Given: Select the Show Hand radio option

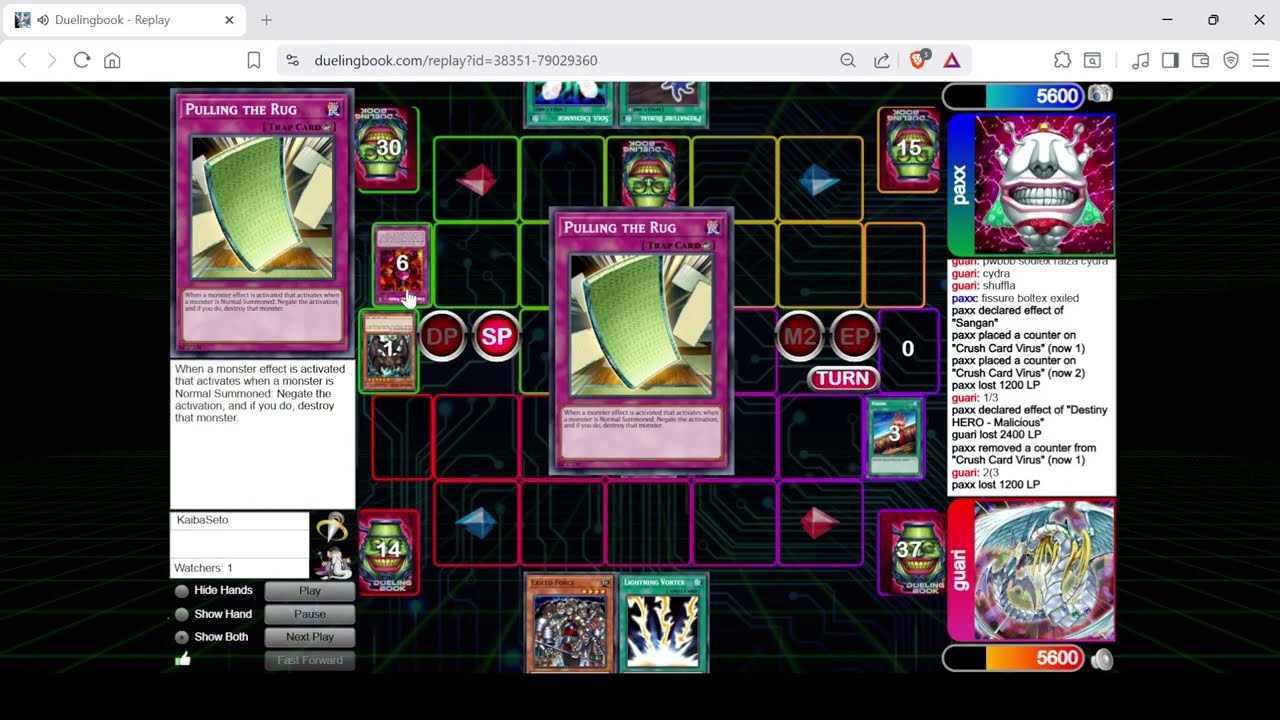Looking at the screenshot, I should point(182,614).
